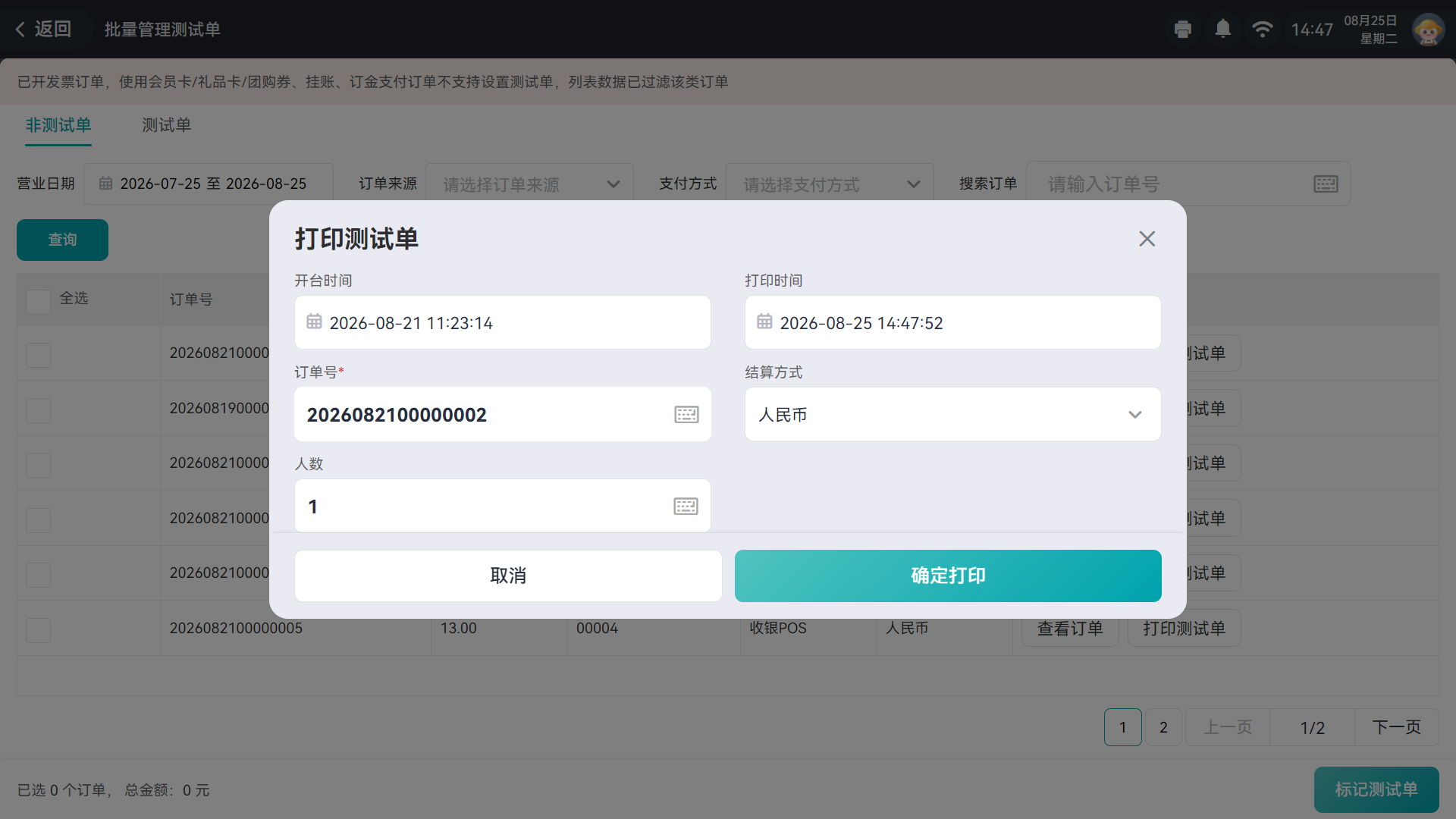
Task: Click the 请输入订单号 search field
Action: [1188, 184]
